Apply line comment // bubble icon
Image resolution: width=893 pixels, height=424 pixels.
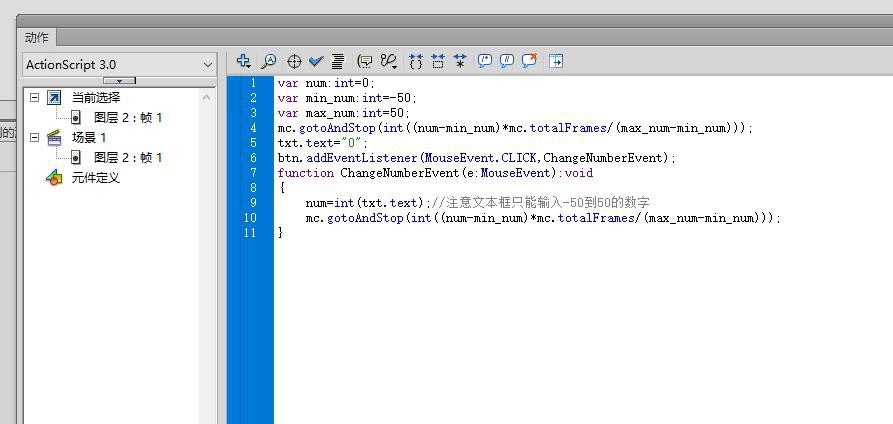pos(507,61)
